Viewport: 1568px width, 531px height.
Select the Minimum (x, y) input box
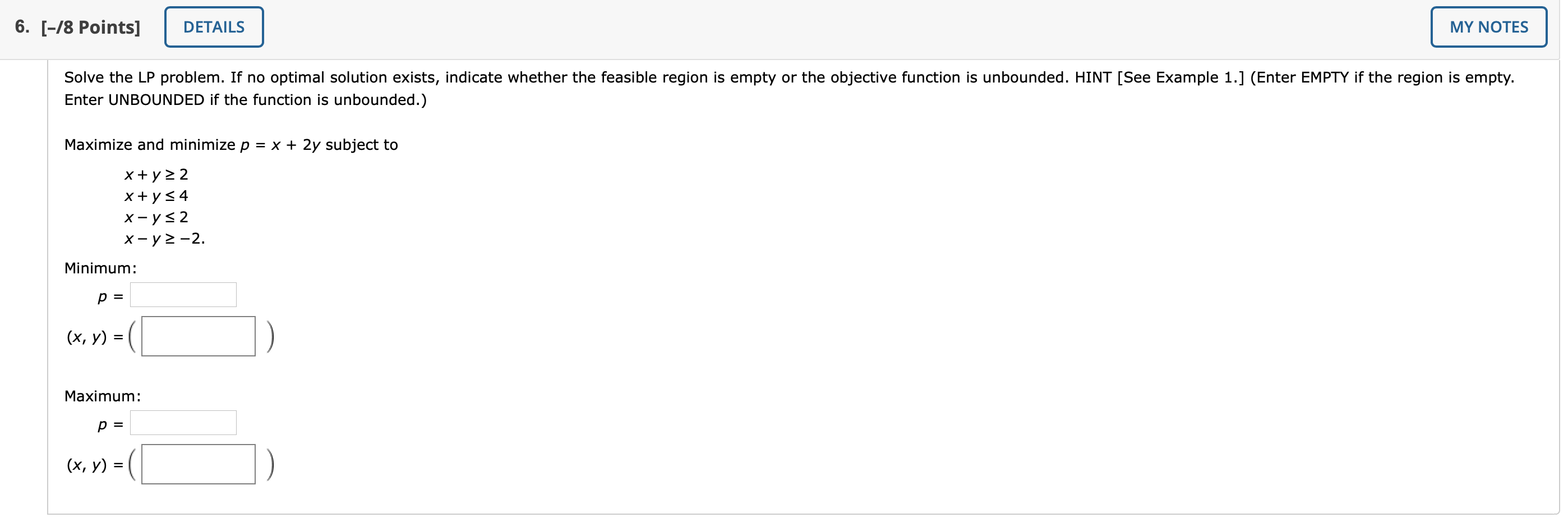[x=197, y=336]
